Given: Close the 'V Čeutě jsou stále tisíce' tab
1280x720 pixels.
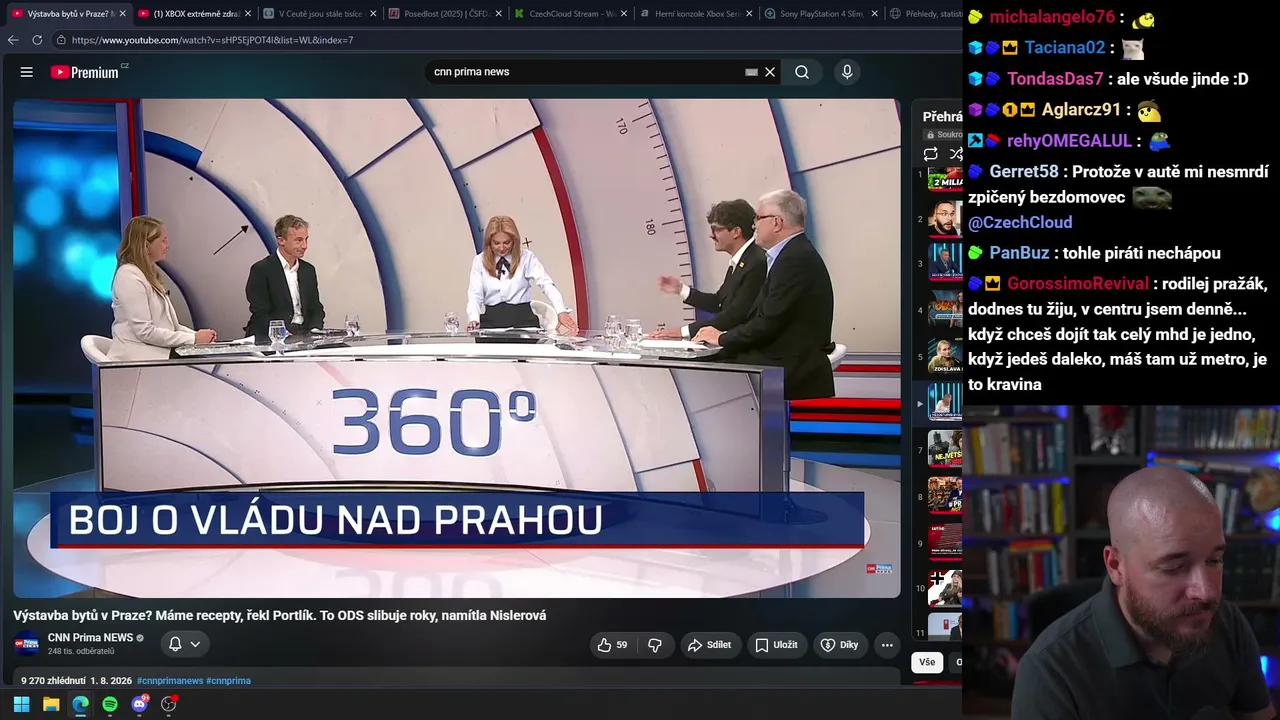Looking at the screenshot, I should tap(373, 14).
